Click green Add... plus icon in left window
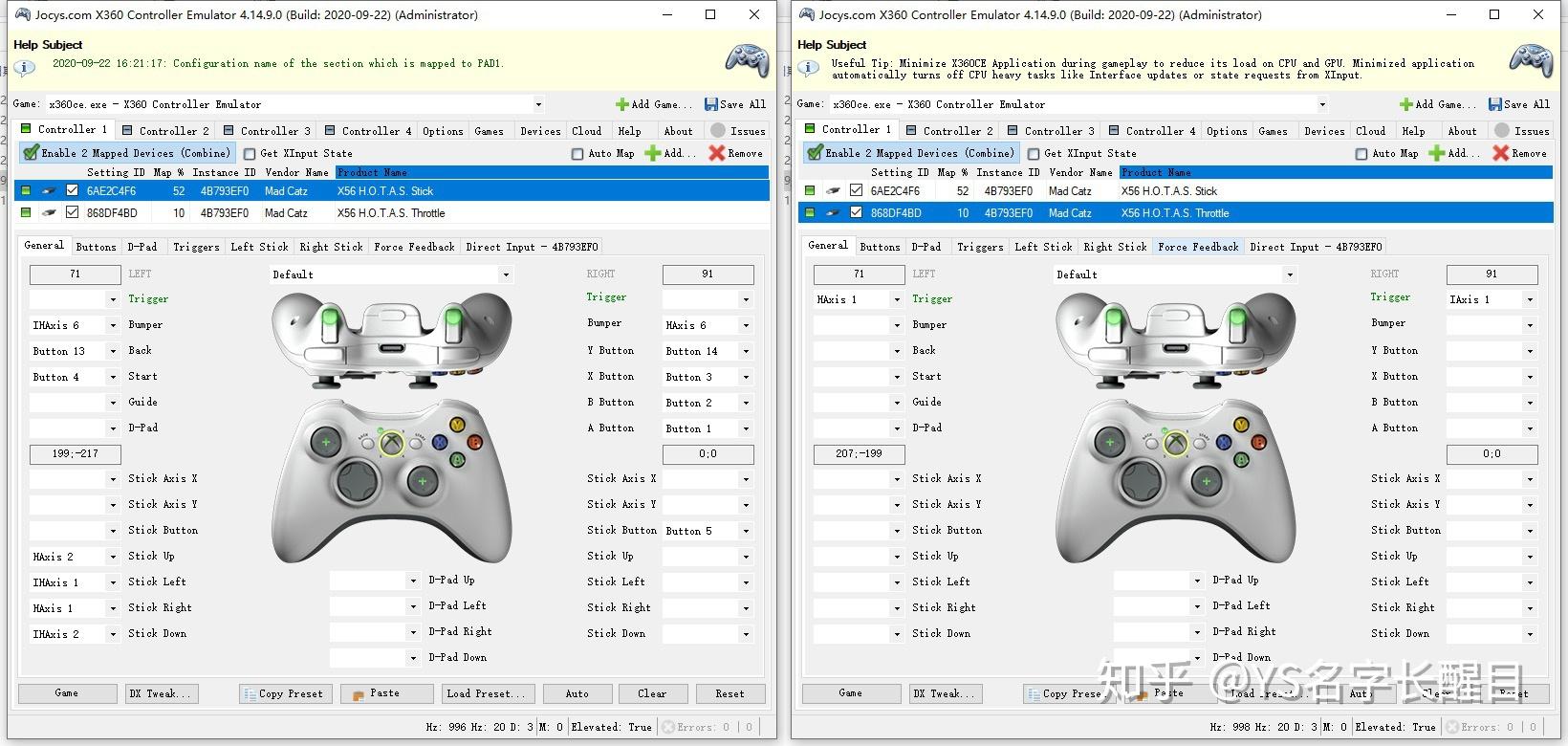Screen dimensions: 1568x746 pos(653,153)
